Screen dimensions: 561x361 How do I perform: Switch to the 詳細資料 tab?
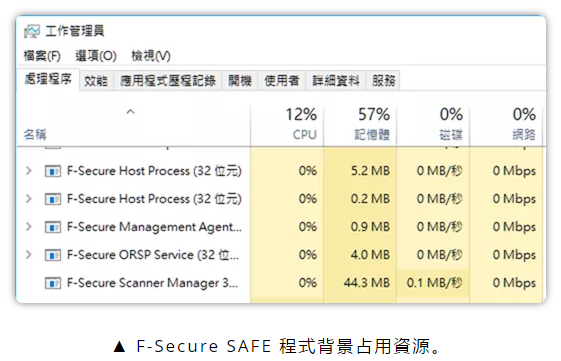pos(336,81)
